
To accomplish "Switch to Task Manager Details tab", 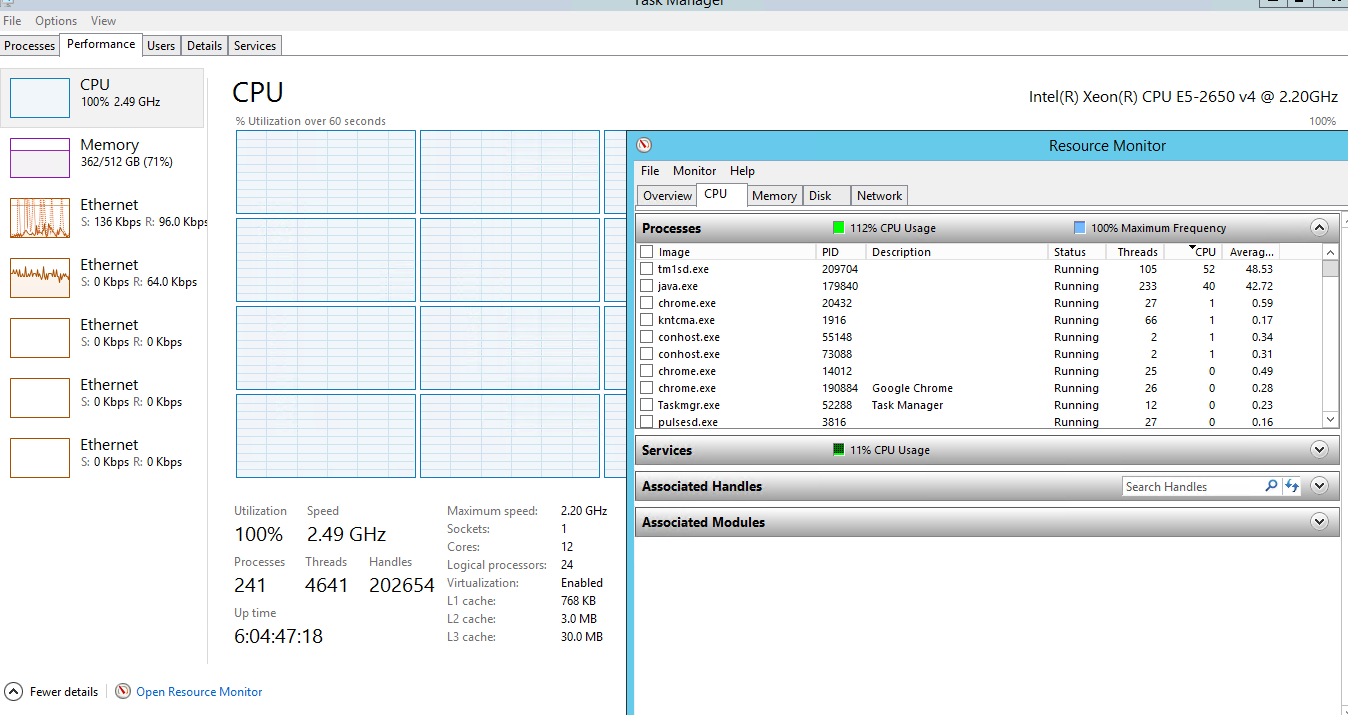I will pos(204,46).
